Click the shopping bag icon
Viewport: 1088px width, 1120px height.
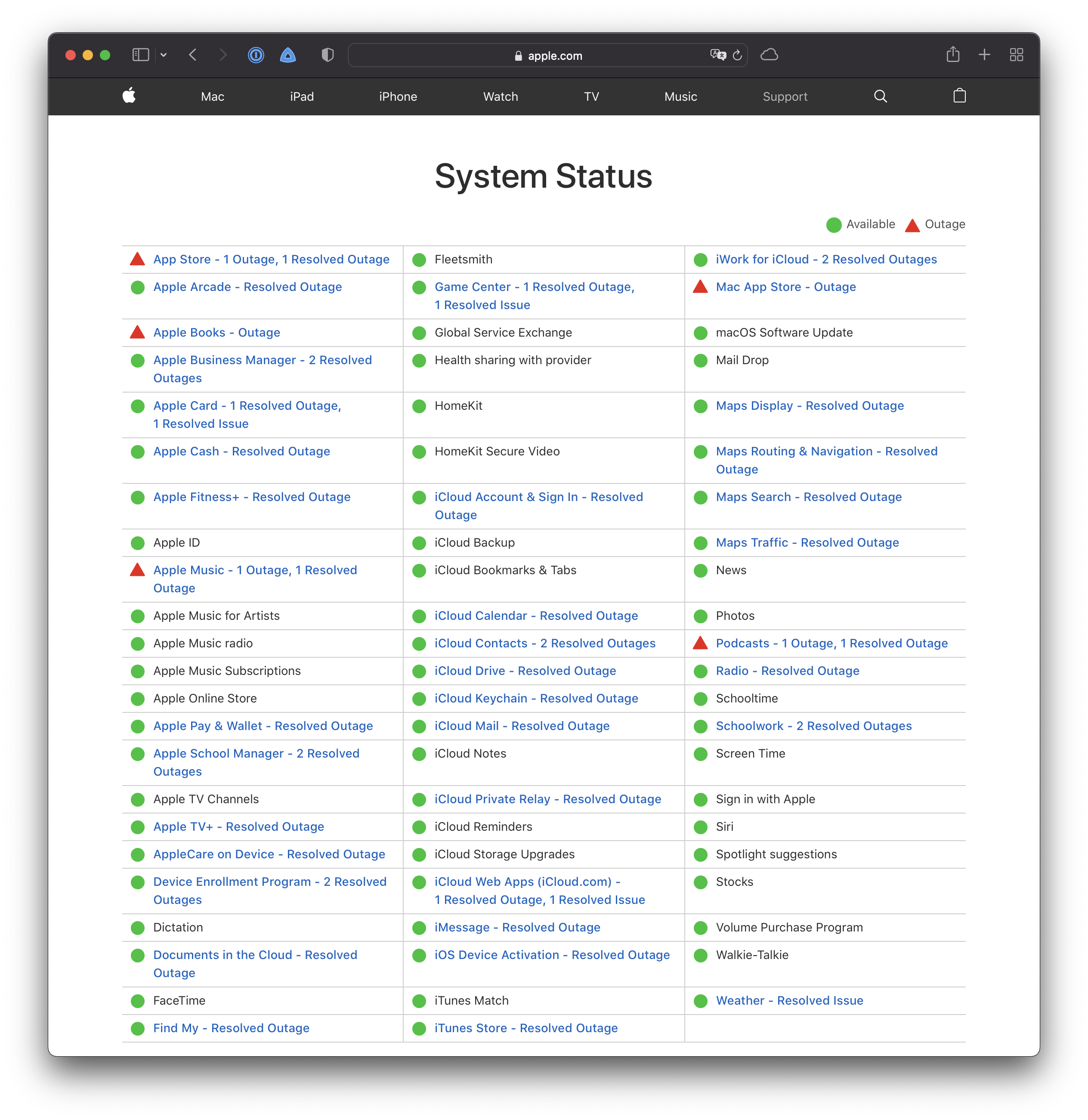click(x=959, y=96)
